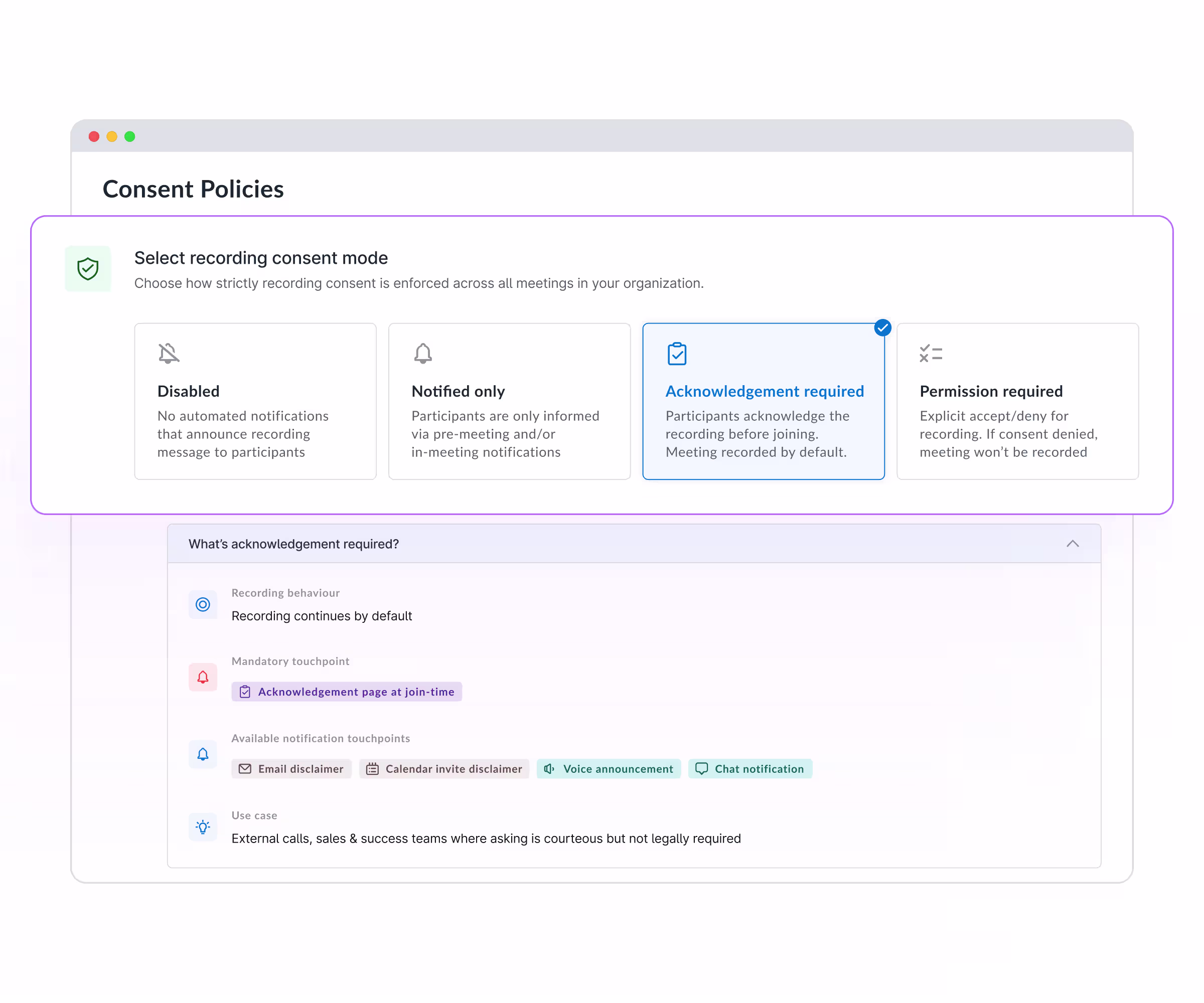Image resolution: width=1204 pixels, height=1003 pixels.
Task: Click the Available notification touchpoints label
Action: click(x=321, y=739)
